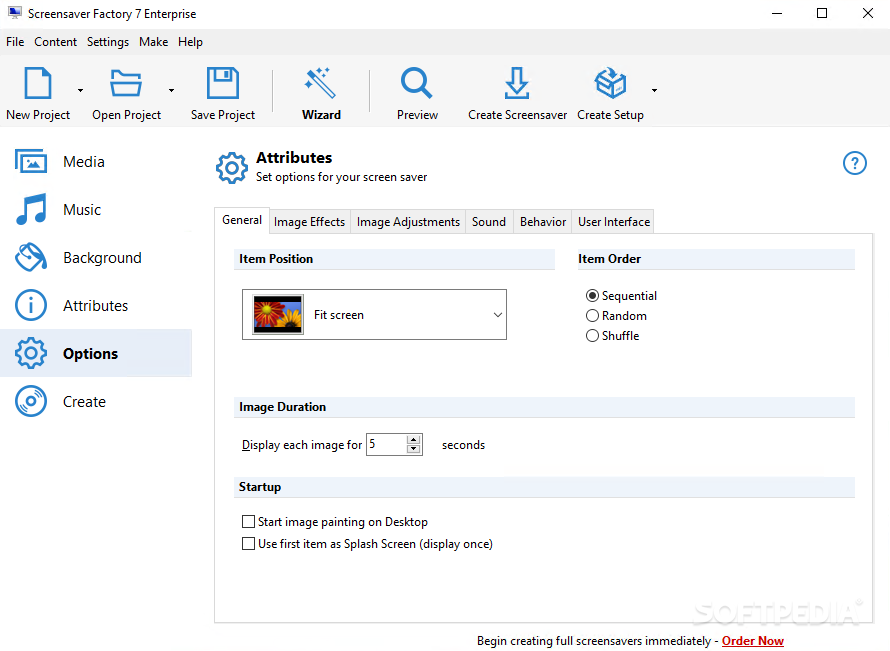Viewport: 890px width, 651px height.
Task: Expand the Create Setup dropdown arrow
Action: 654,90
